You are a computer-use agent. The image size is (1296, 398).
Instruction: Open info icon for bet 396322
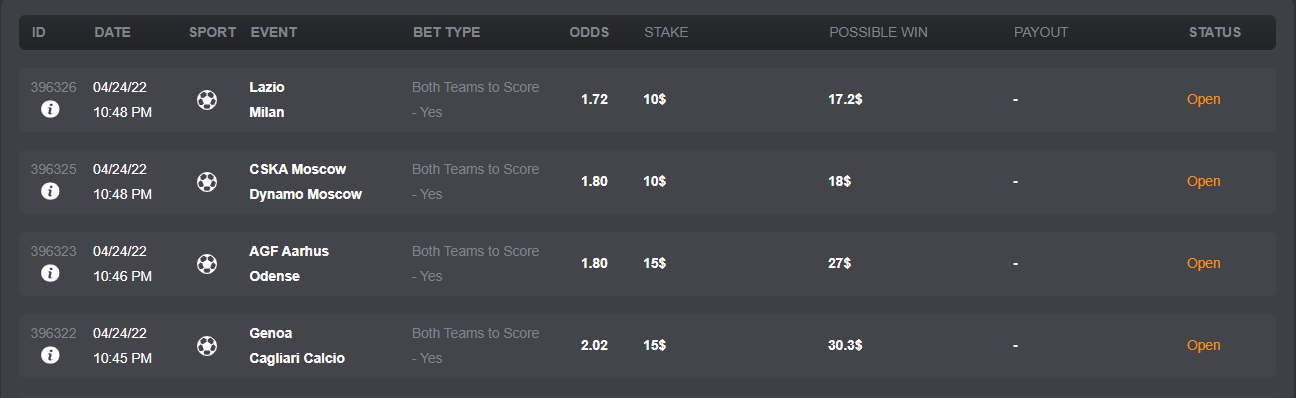coord(50,355)
